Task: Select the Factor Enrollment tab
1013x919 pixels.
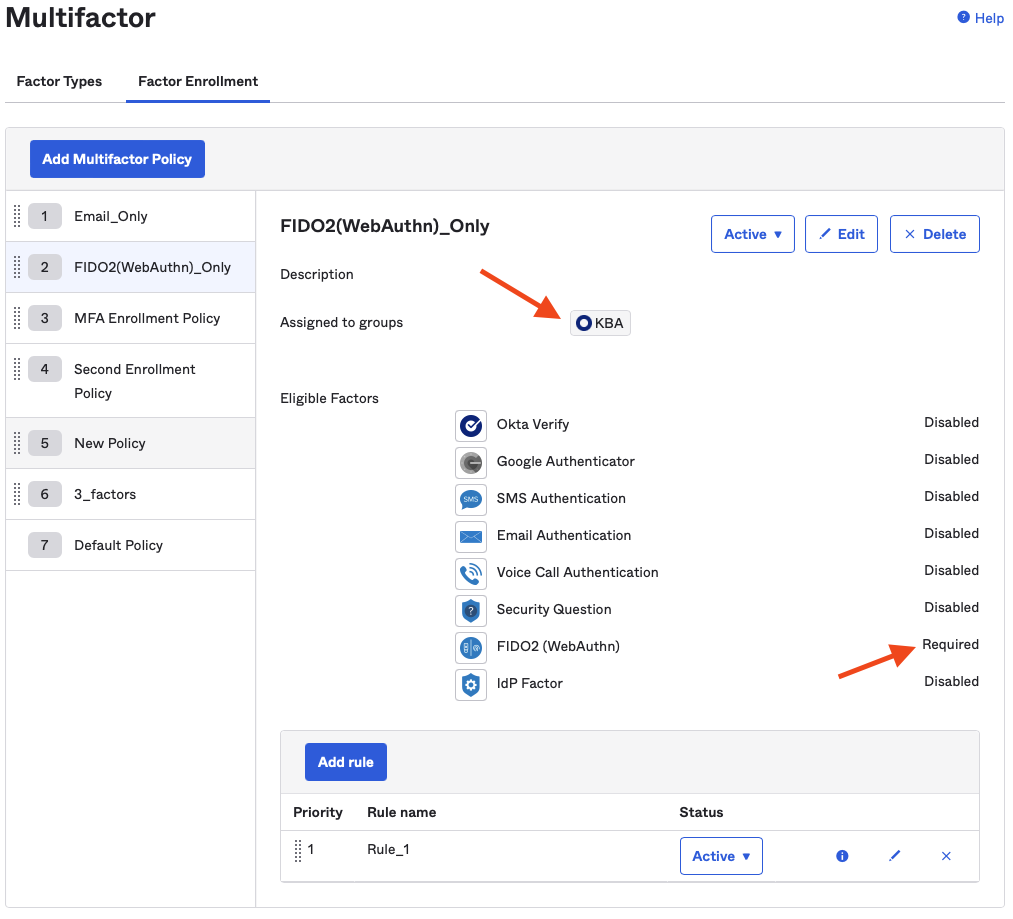Action: 198,81
